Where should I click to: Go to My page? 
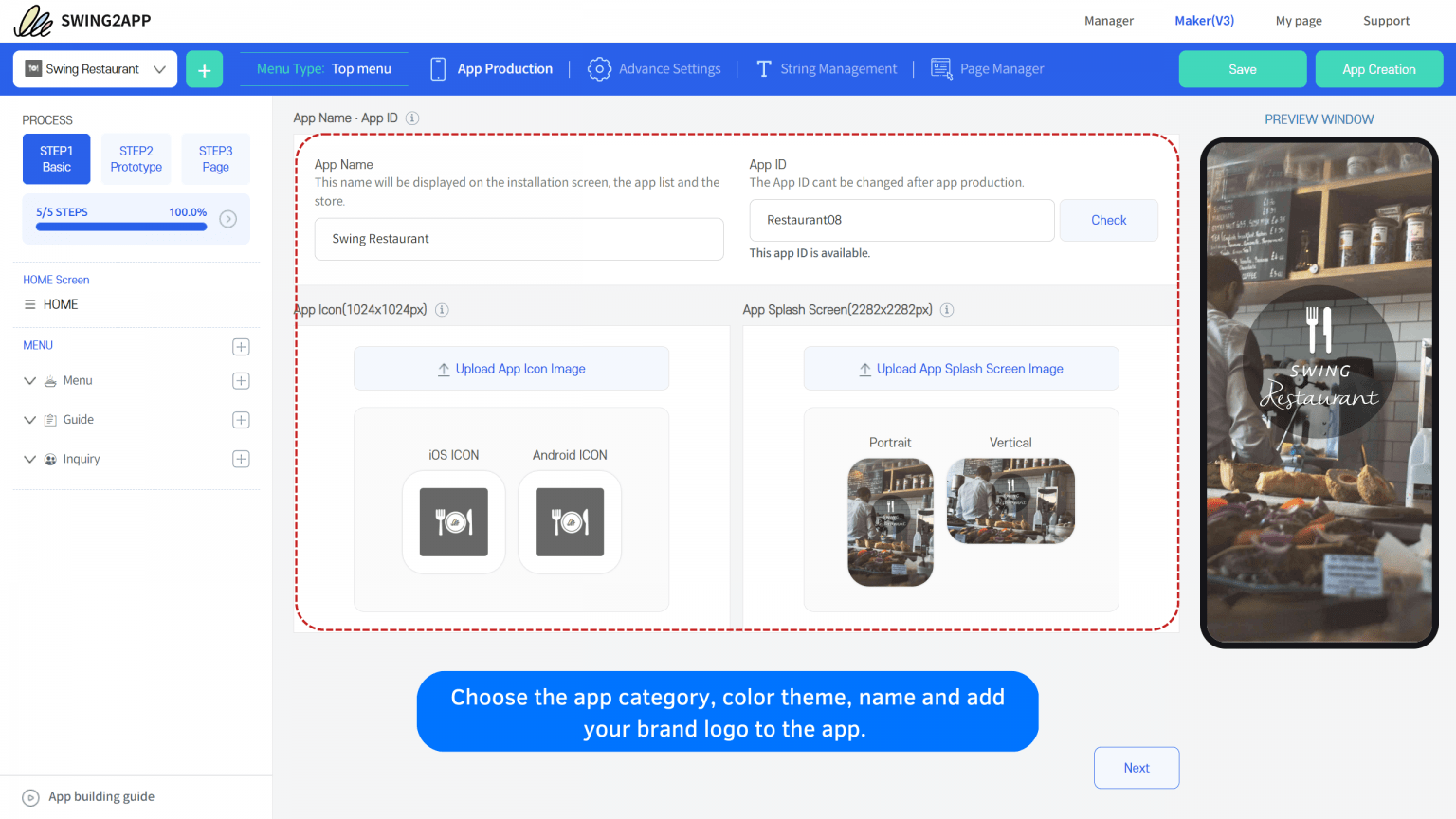coord(1298,20)
